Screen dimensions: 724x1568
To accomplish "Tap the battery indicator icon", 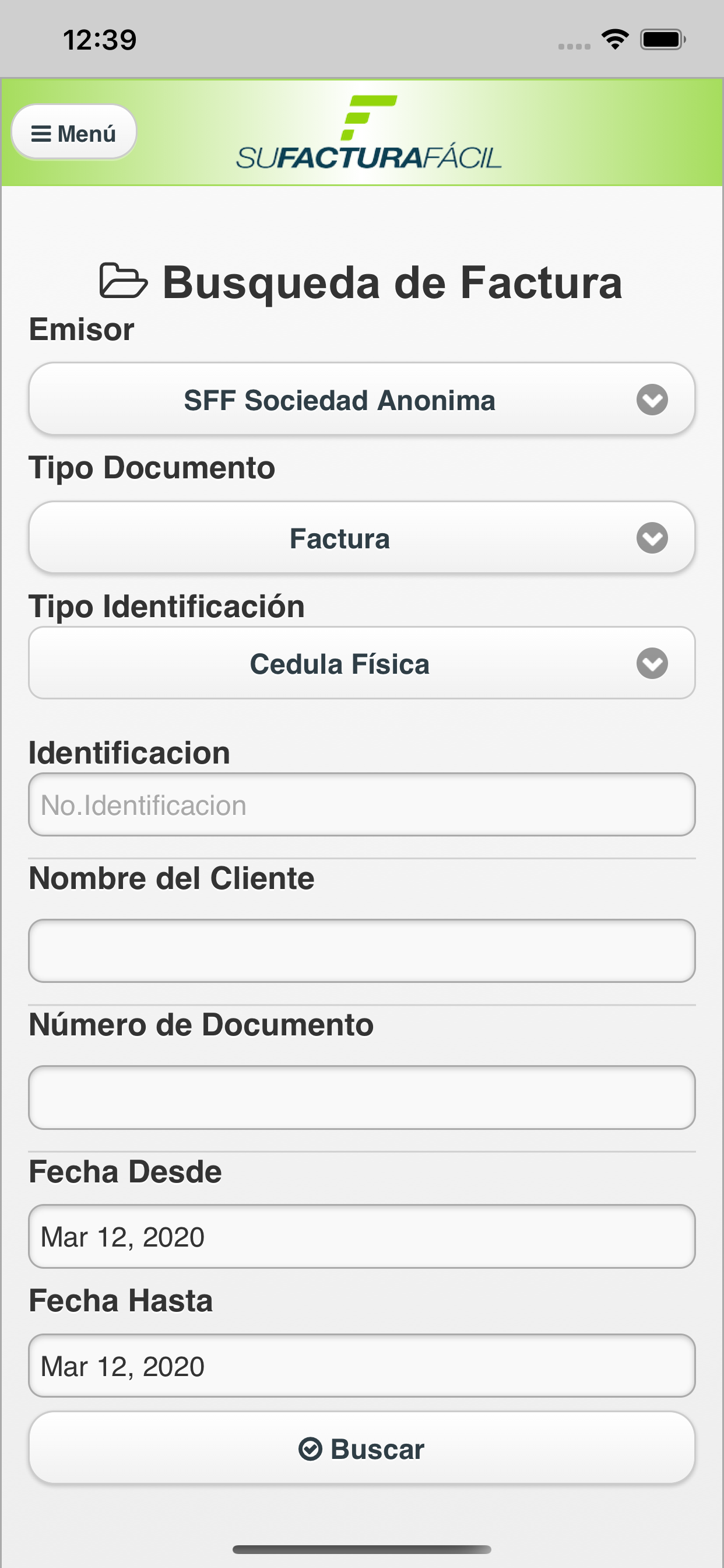I will tap(663, 40).
